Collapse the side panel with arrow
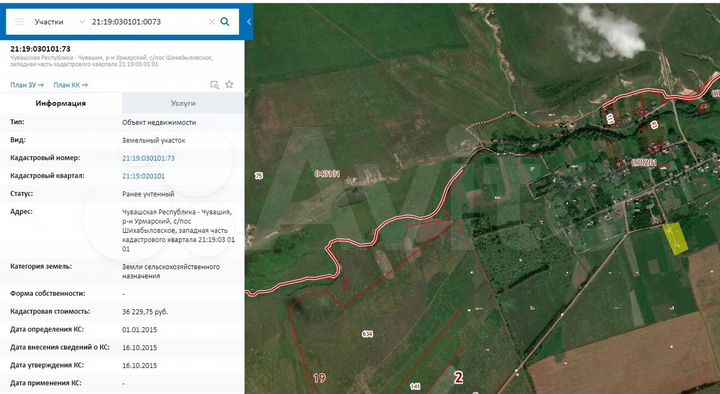Screen dimensions: 720x394 248,22
